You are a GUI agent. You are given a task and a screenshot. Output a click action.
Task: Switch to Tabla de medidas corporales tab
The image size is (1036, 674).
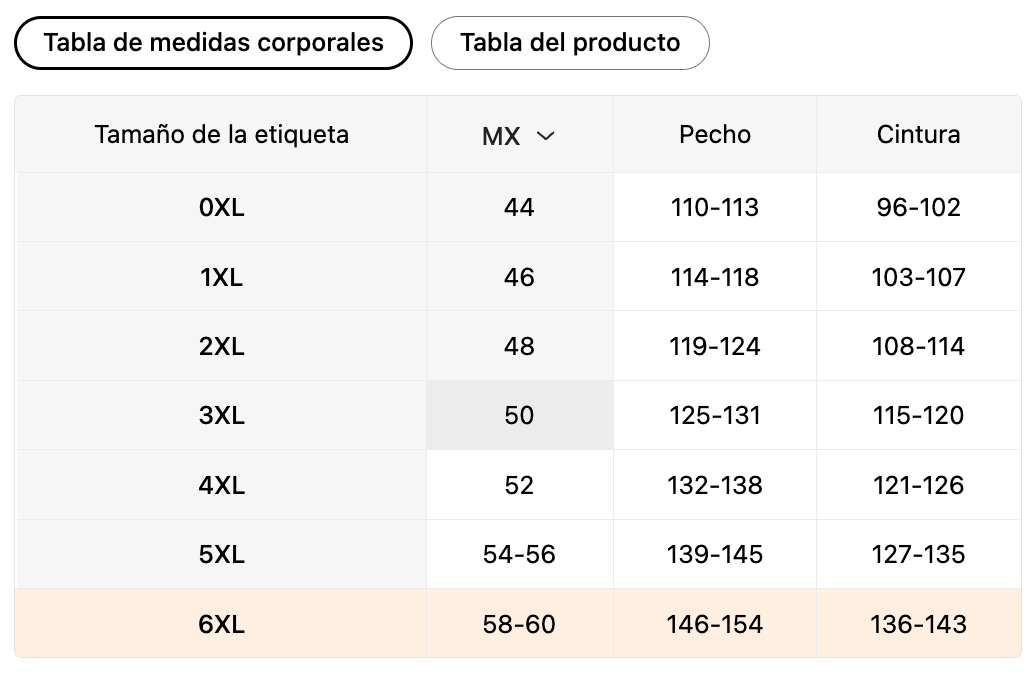pyautogui.click(x=213, y=43)
